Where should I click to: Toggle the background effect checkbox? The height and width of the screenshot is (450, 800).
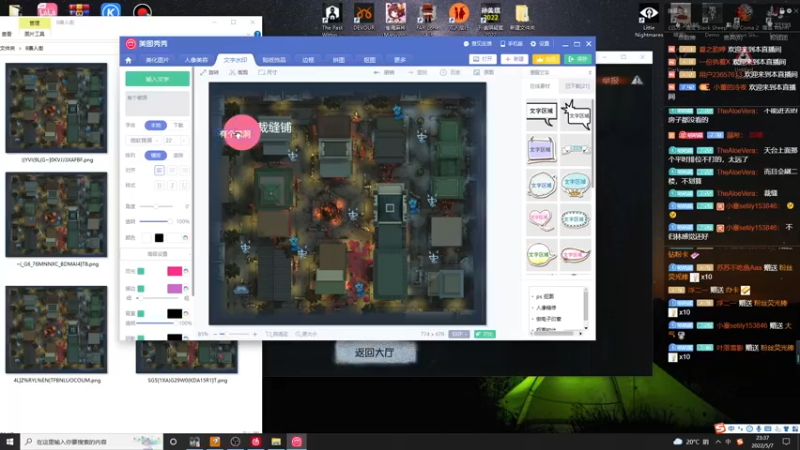(x=141, y=314)
